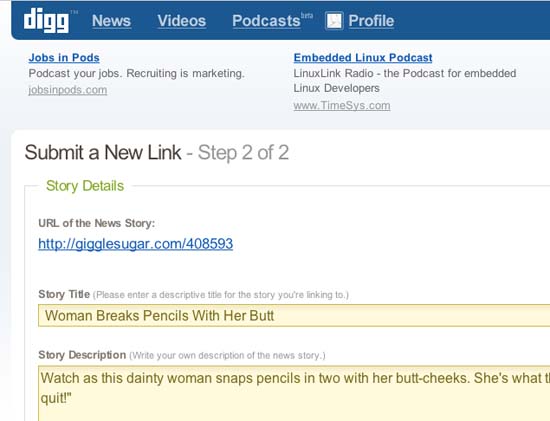Click the Story Description label
550x421 pixels.
point(82,355)
